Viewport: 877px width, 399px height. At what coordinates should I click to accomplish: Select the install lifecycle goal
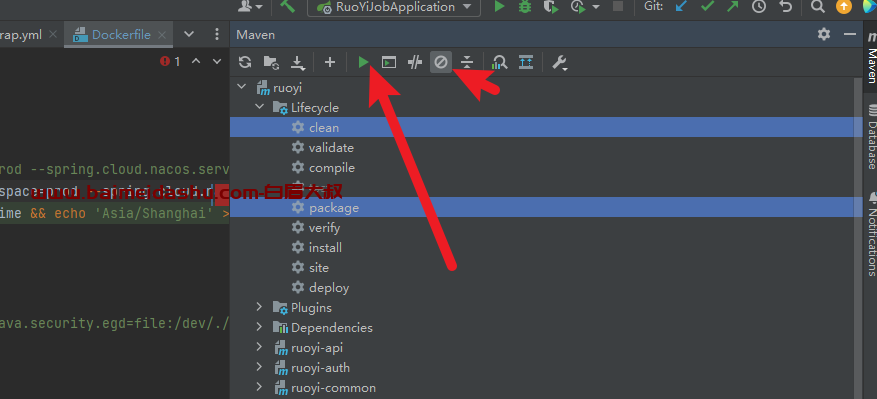546,247
